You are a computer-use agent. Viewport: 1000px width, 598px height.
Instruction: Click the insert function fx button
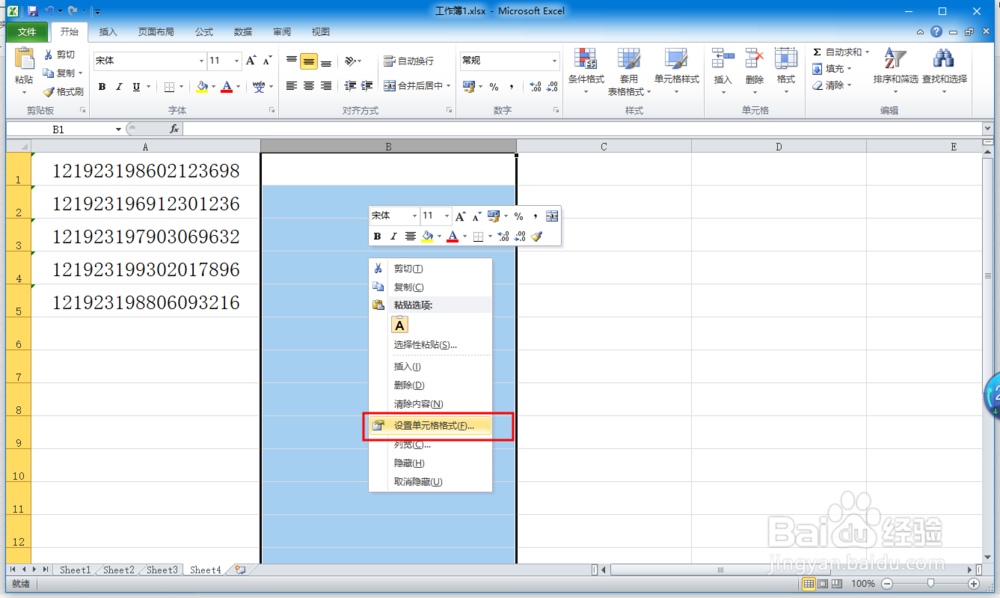tap(173, 129)
